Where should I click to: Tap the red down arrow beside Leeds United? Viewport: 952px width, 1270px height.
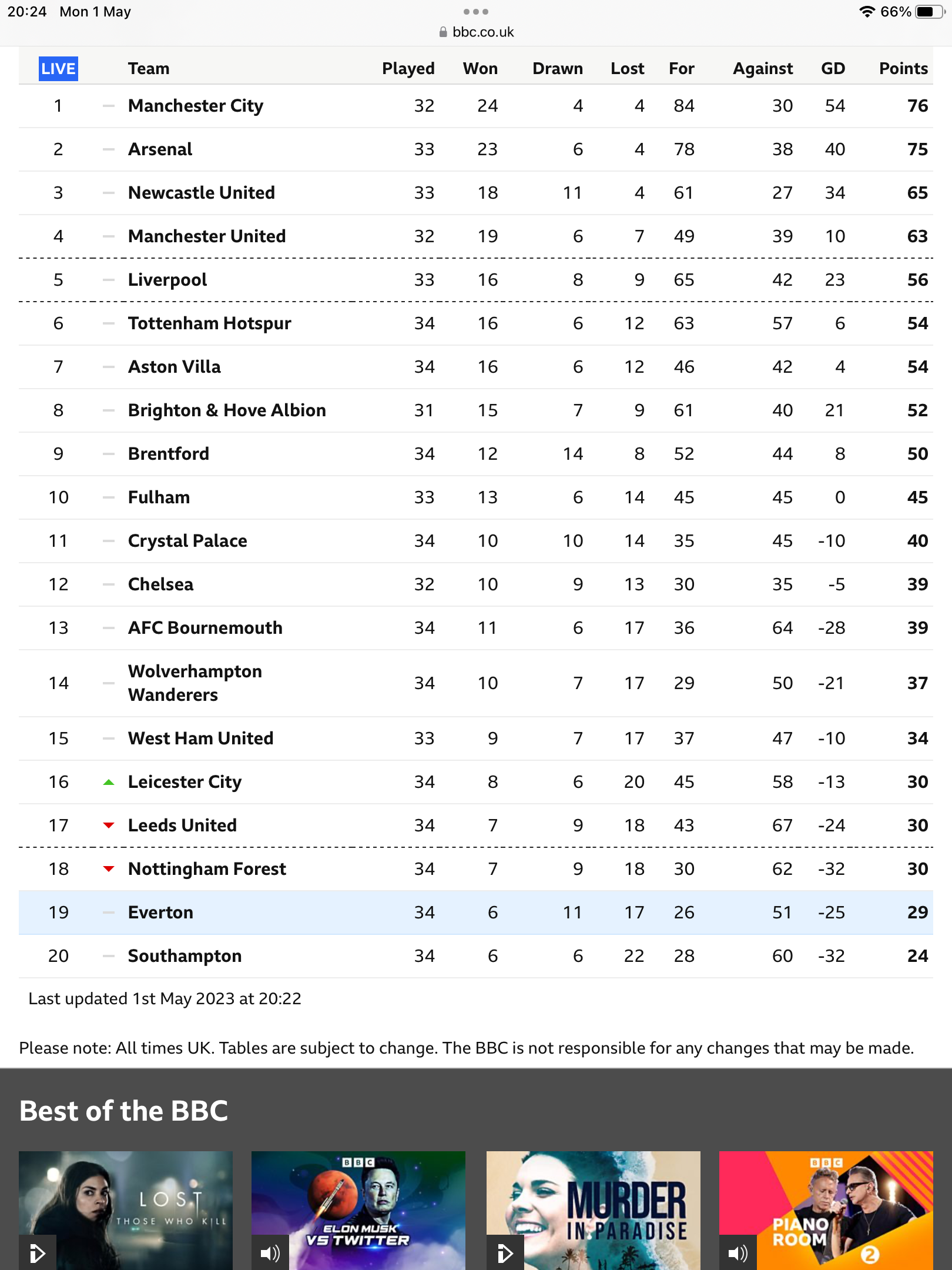click(109, 825)
